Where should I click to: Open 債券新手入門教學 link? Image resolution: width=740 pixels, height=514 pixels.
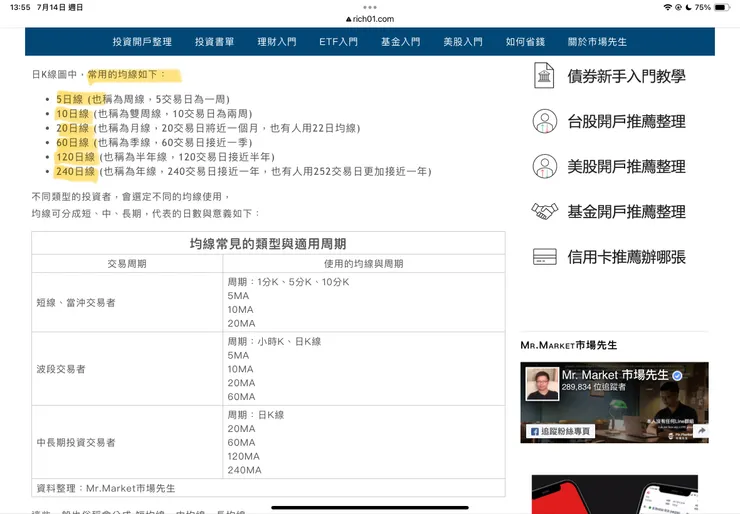(626, 76)
